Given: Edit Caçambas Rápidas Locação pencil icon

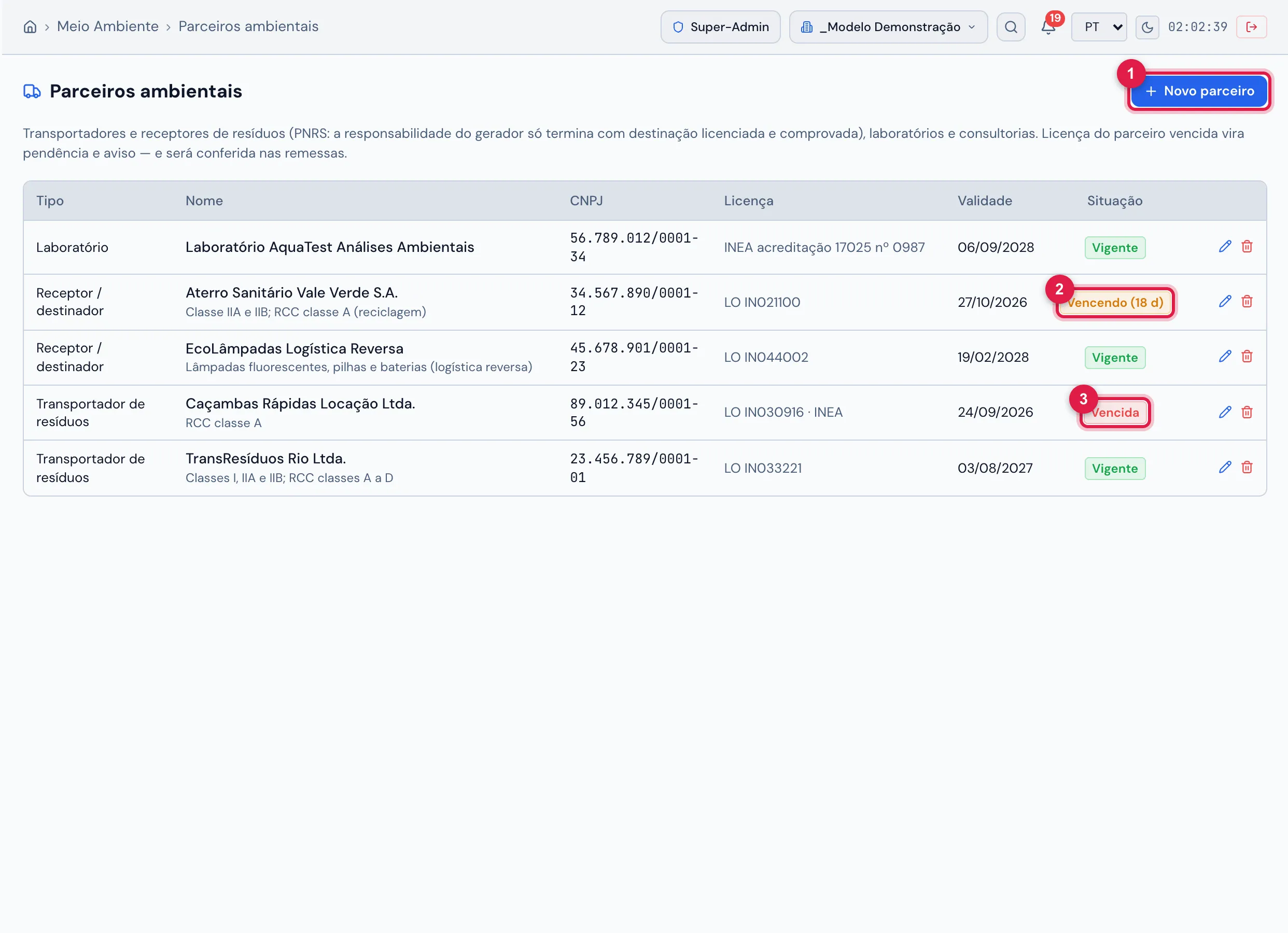Looking at the screenshot, I should [x=1225, y=412].
